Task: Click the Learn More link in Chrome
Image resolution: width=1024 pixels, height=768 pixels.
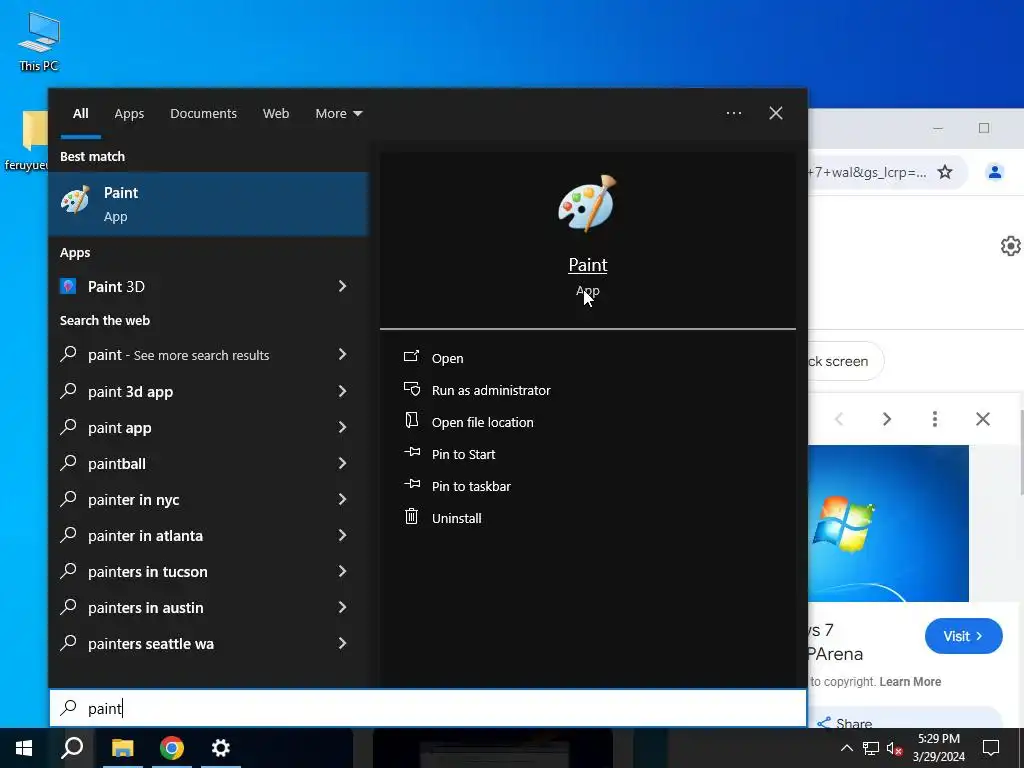Action: click(910, 681)
